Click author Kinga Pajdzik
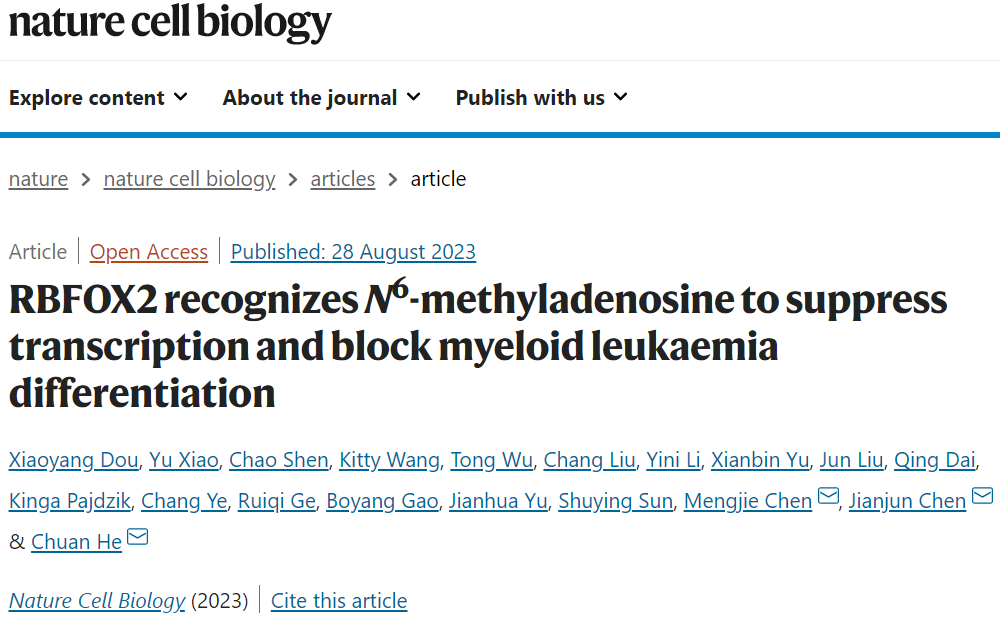 tap(70, 501)
